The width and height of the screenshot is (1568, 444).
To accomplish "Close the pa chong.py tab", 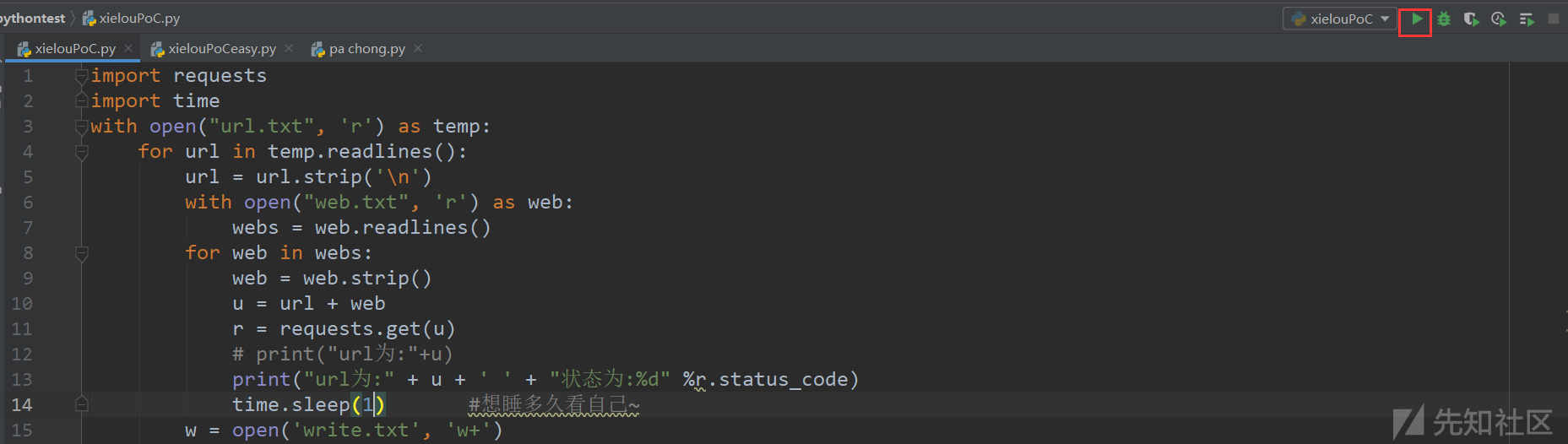I will pos(418,48).
